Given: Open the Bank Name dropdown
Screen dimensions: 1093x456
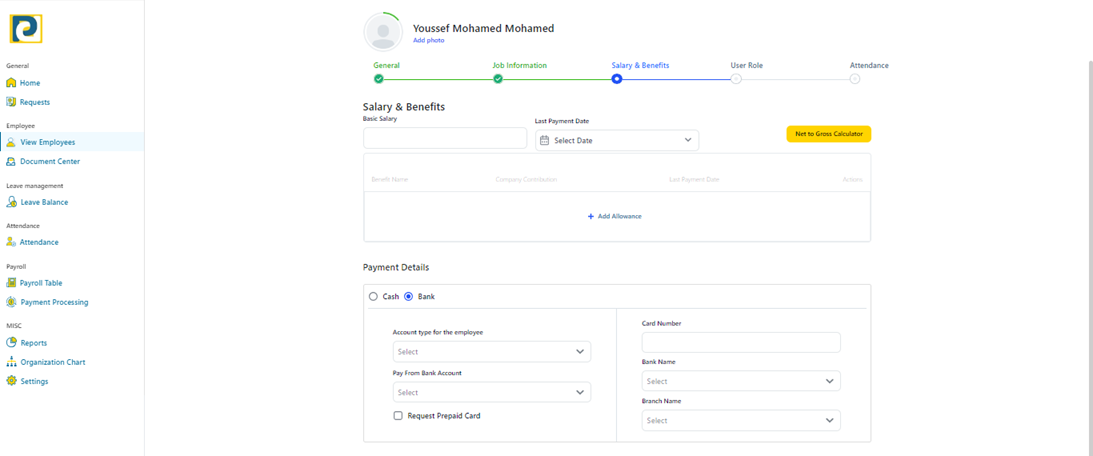Looking at the screenshot, I should point(740,381).
